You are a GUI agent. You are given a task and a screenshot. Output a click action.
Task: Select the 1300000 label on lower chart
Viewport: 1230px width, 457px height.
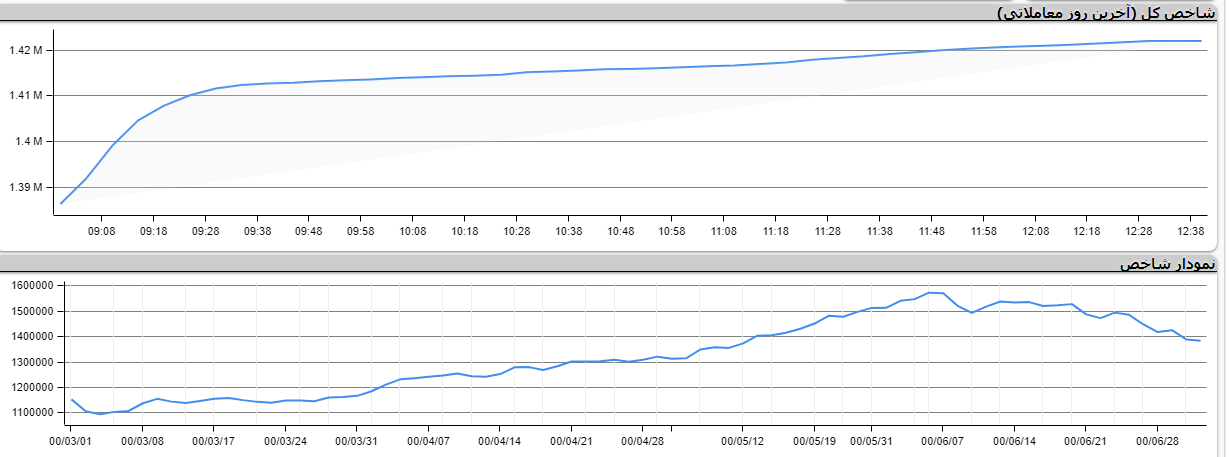pos(29,361)
